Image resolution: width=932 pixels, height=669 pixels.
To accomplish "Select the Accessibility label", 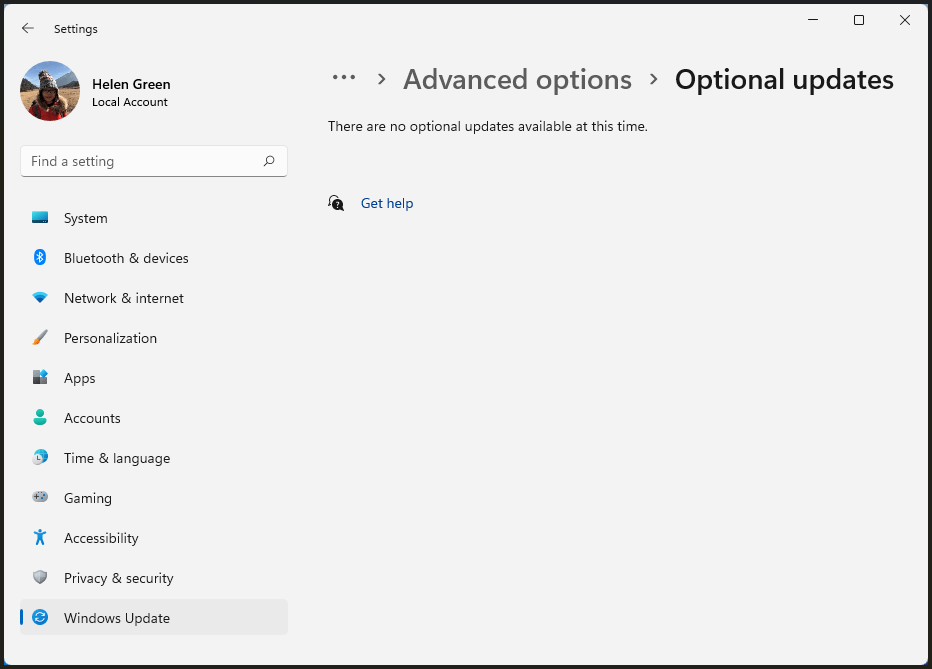I will tap(101, 538).
